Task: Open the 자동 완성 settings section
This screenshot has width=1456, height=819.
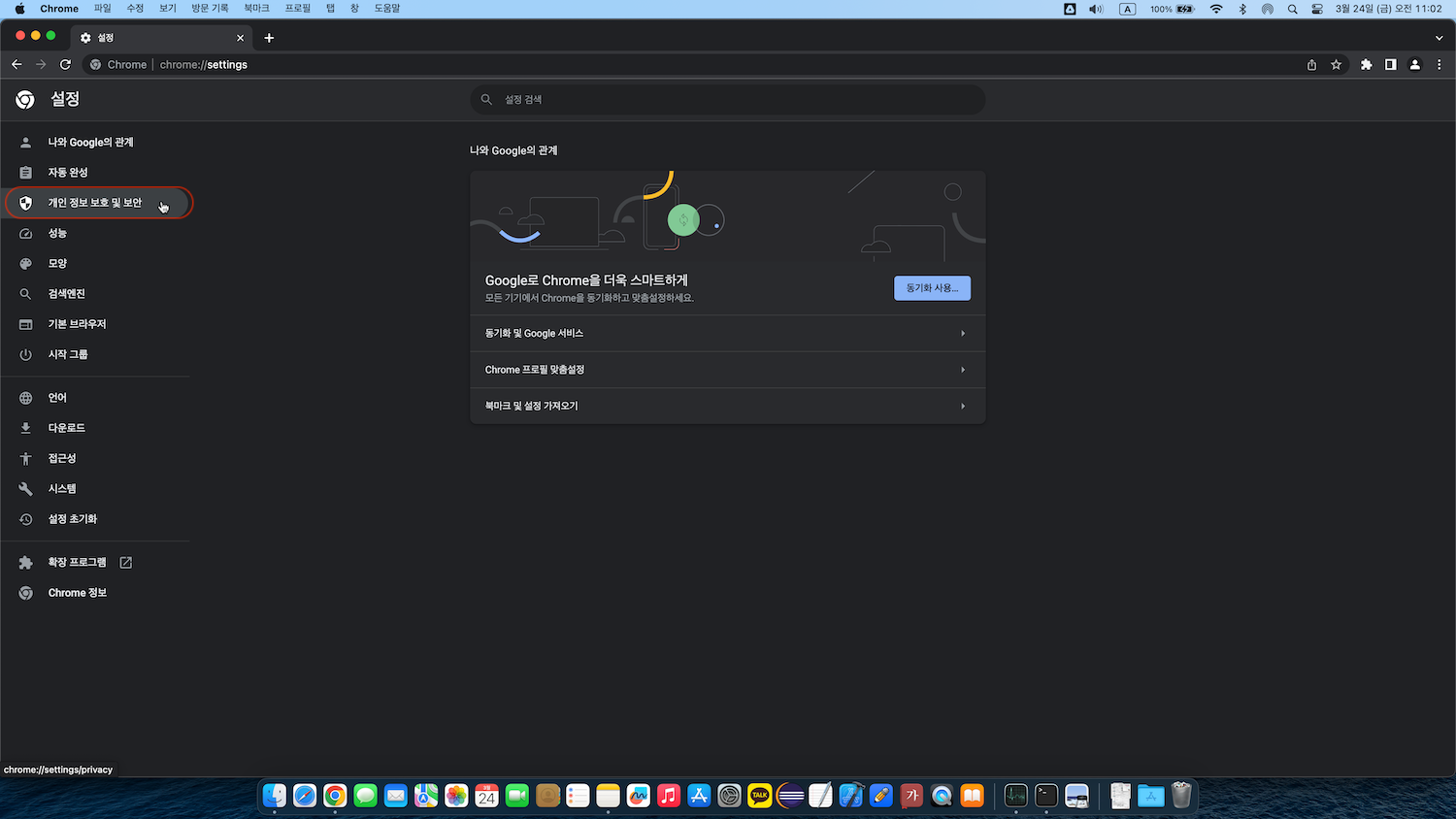Action: point(97,172)
